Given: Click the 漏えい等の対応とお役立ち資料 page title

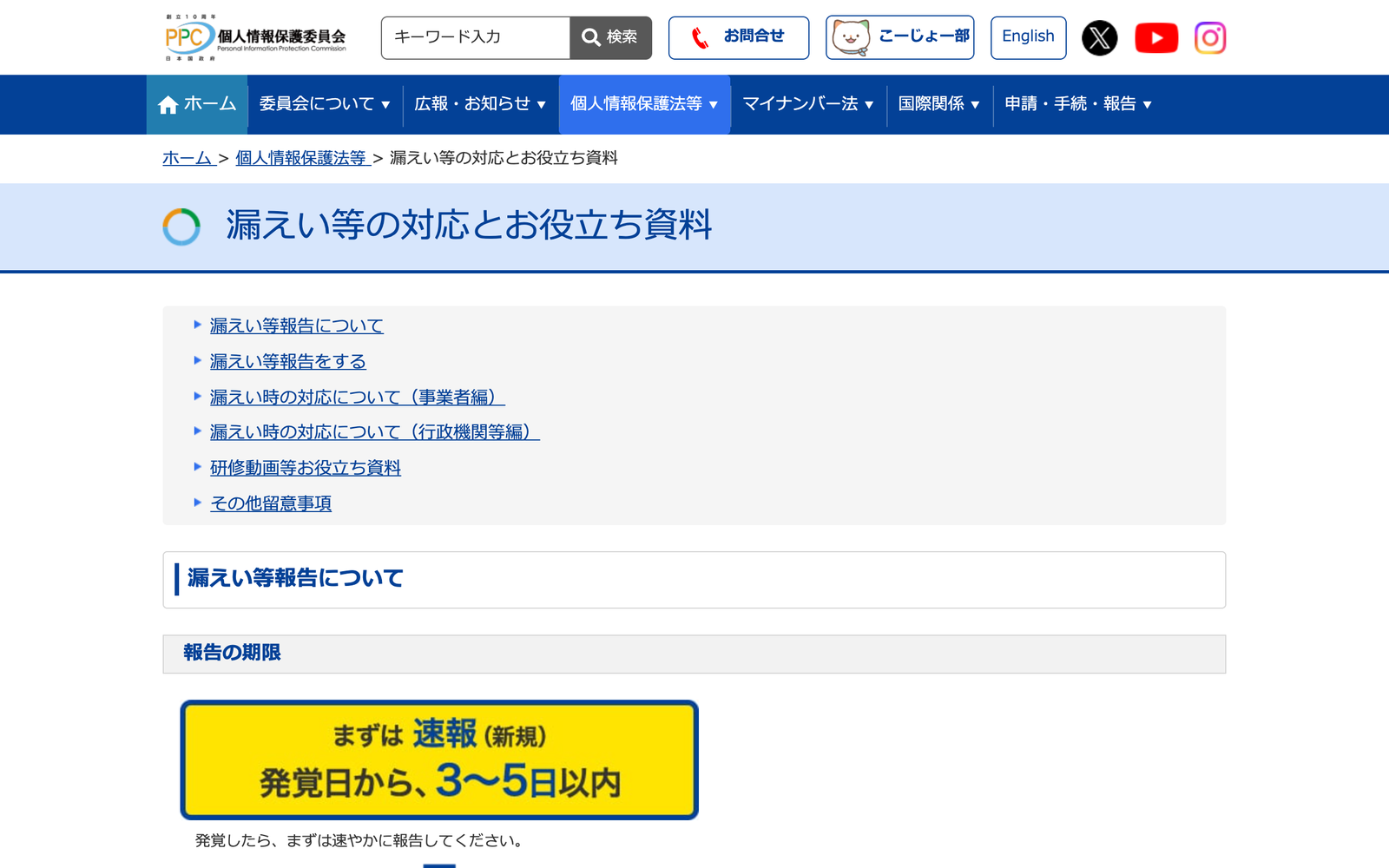Looking at the screenshot, I should 469,226.
